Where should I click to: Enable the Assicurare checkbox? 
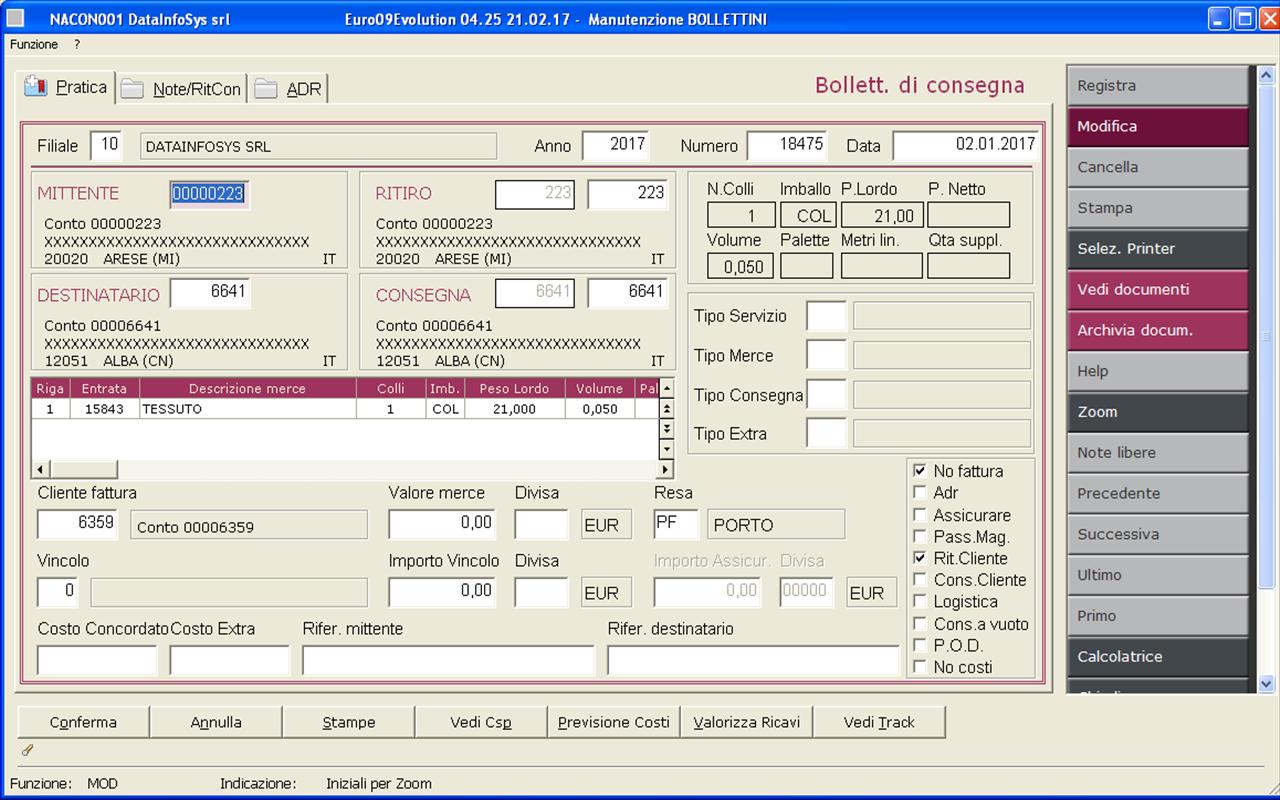click(x=920, y=515)
